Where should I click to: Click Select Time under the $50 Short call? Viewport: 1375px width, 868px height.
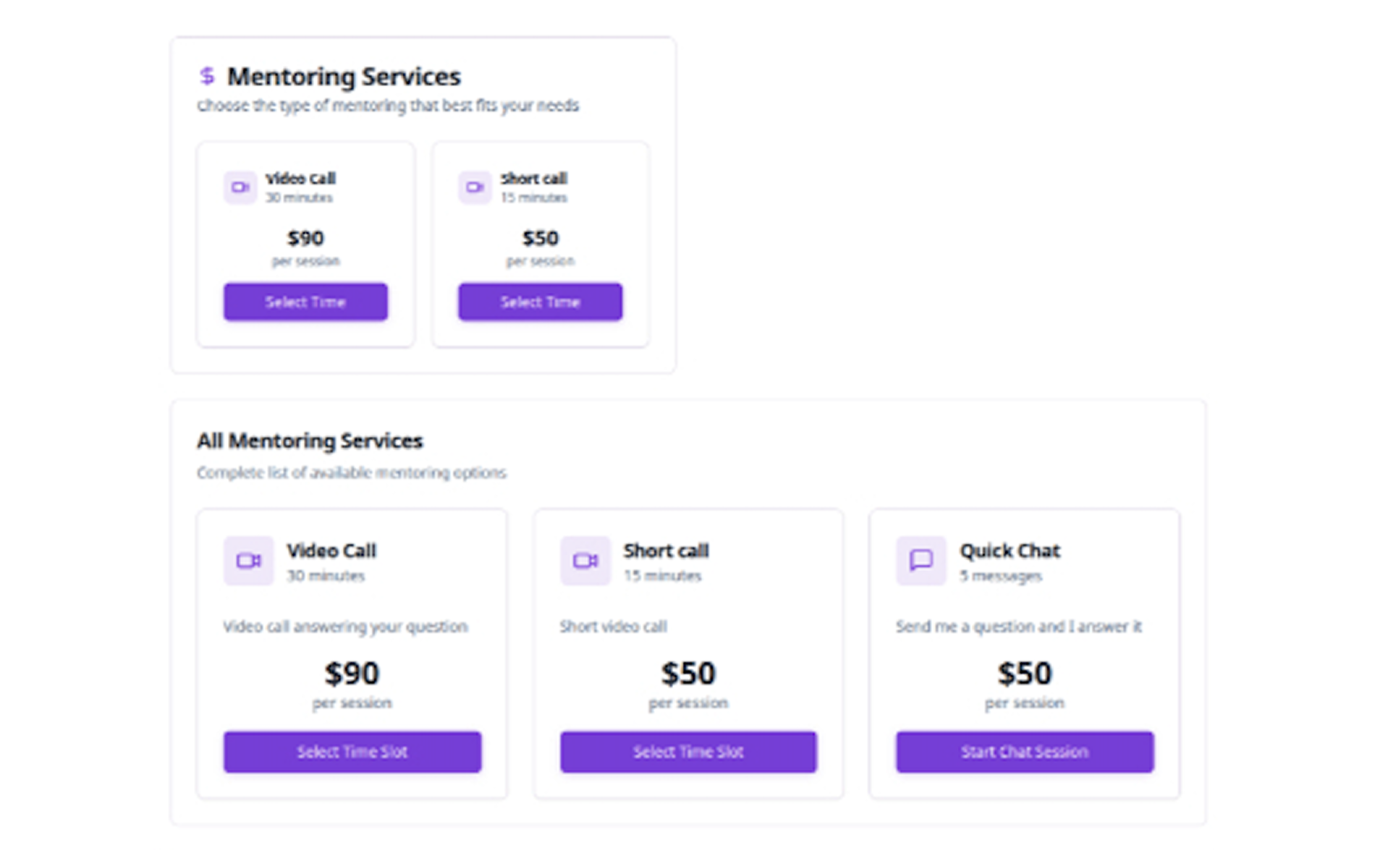point(538,302)
